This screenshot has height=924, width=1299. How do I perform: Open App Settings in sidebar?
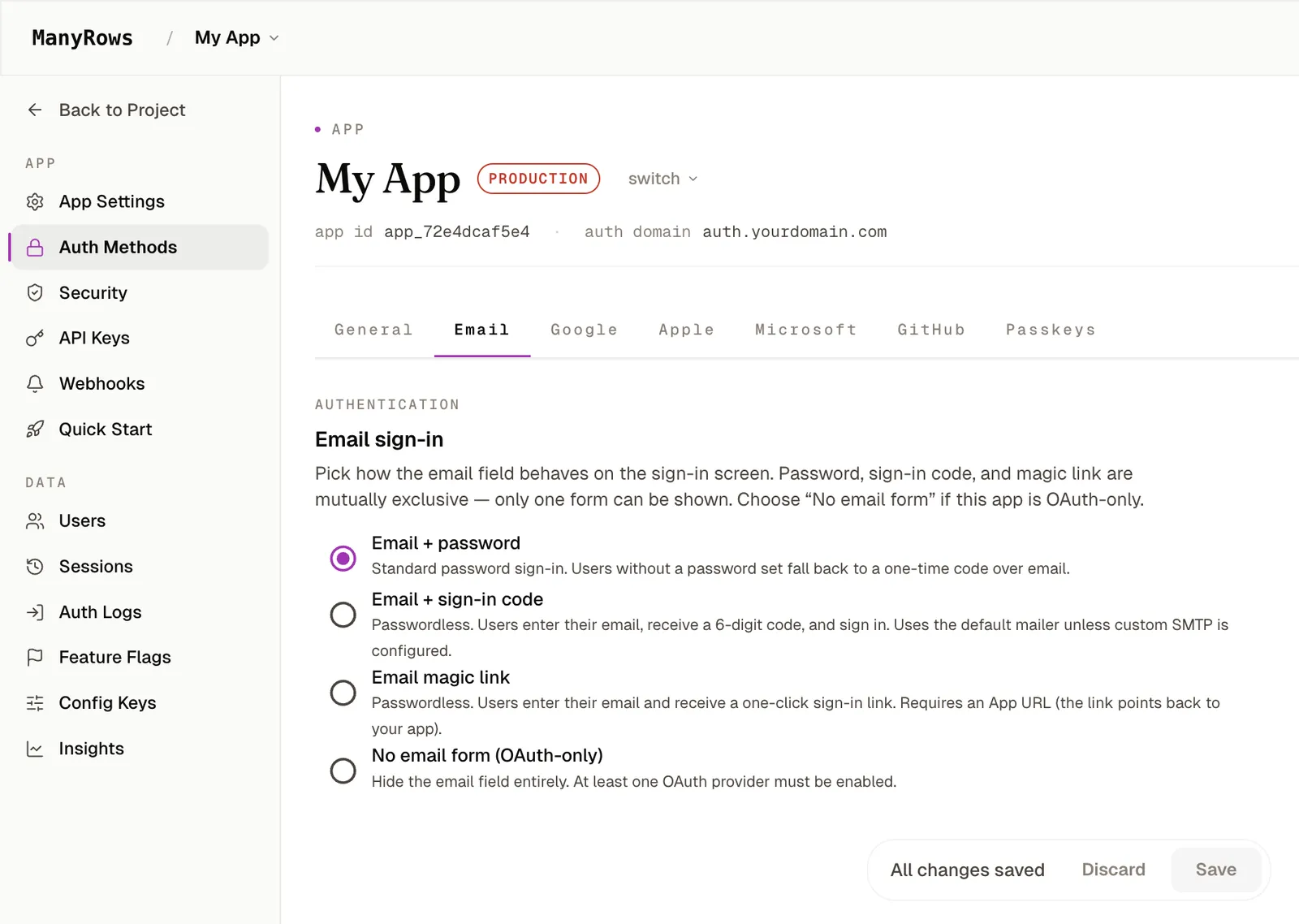pyautogui.click(x=140, y=201)
